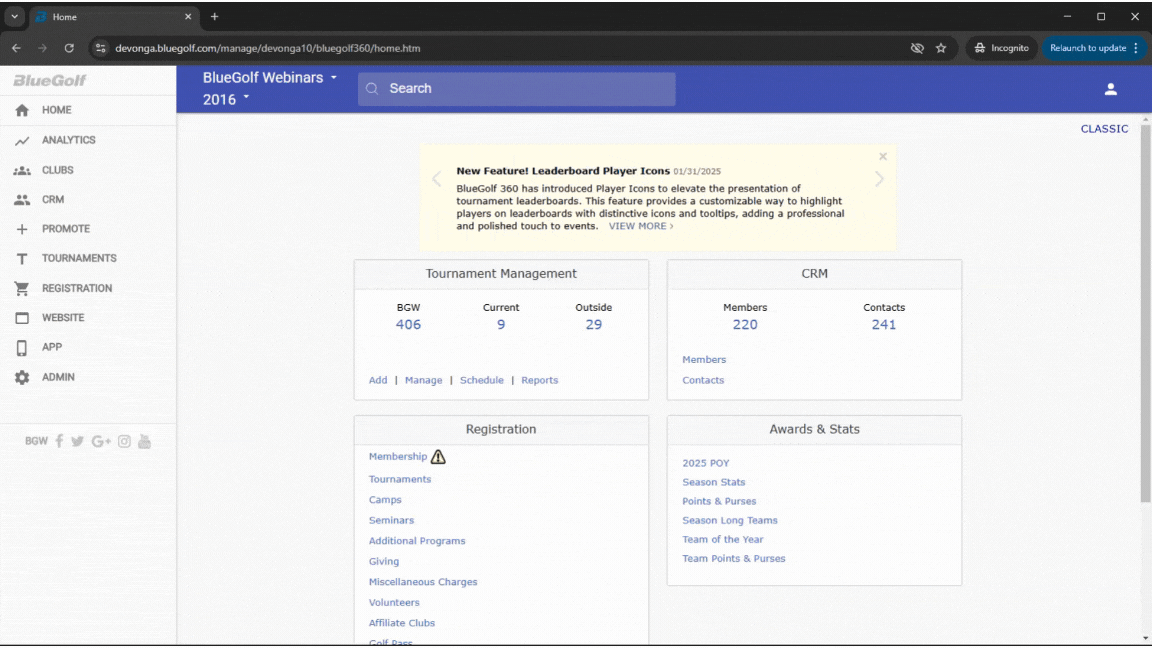Screen dimensions: 1152x648
Task: Close the New Feature announcement banner
Action: coord(883,156)
